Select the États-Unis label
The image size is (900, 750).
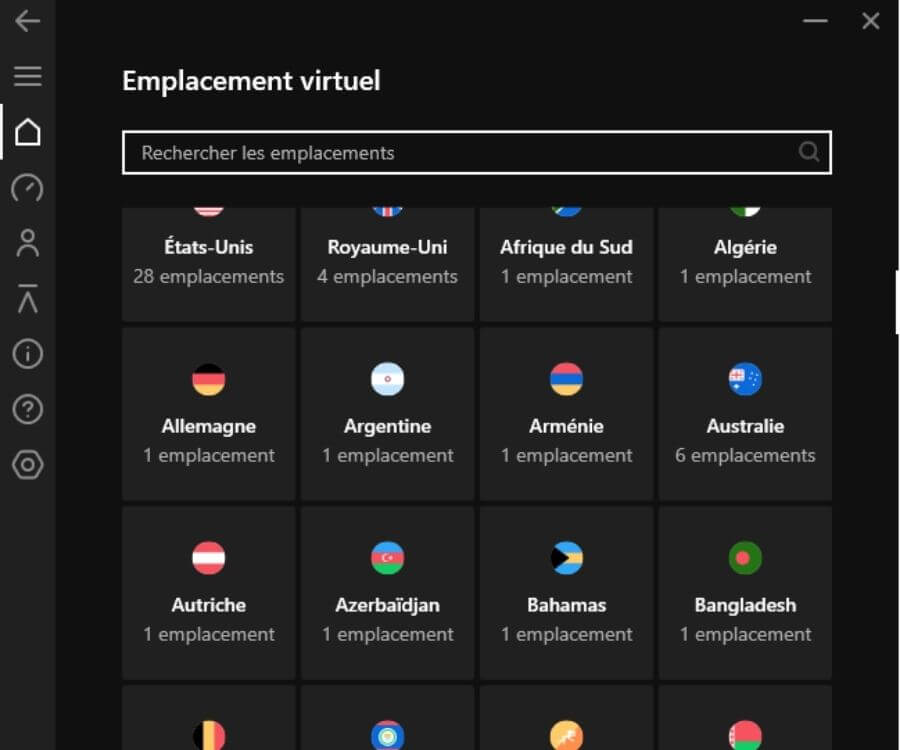coord(208,247)
